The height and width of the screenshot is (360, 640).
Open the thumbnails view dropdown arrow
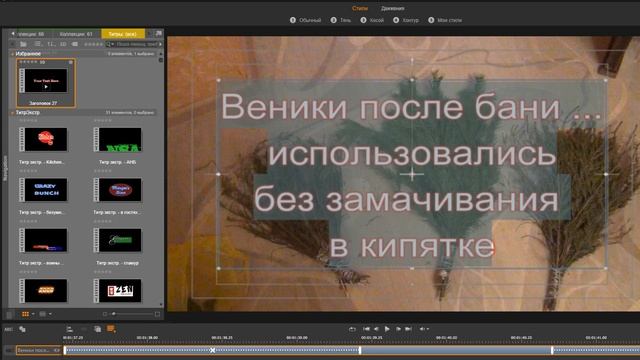33,314
